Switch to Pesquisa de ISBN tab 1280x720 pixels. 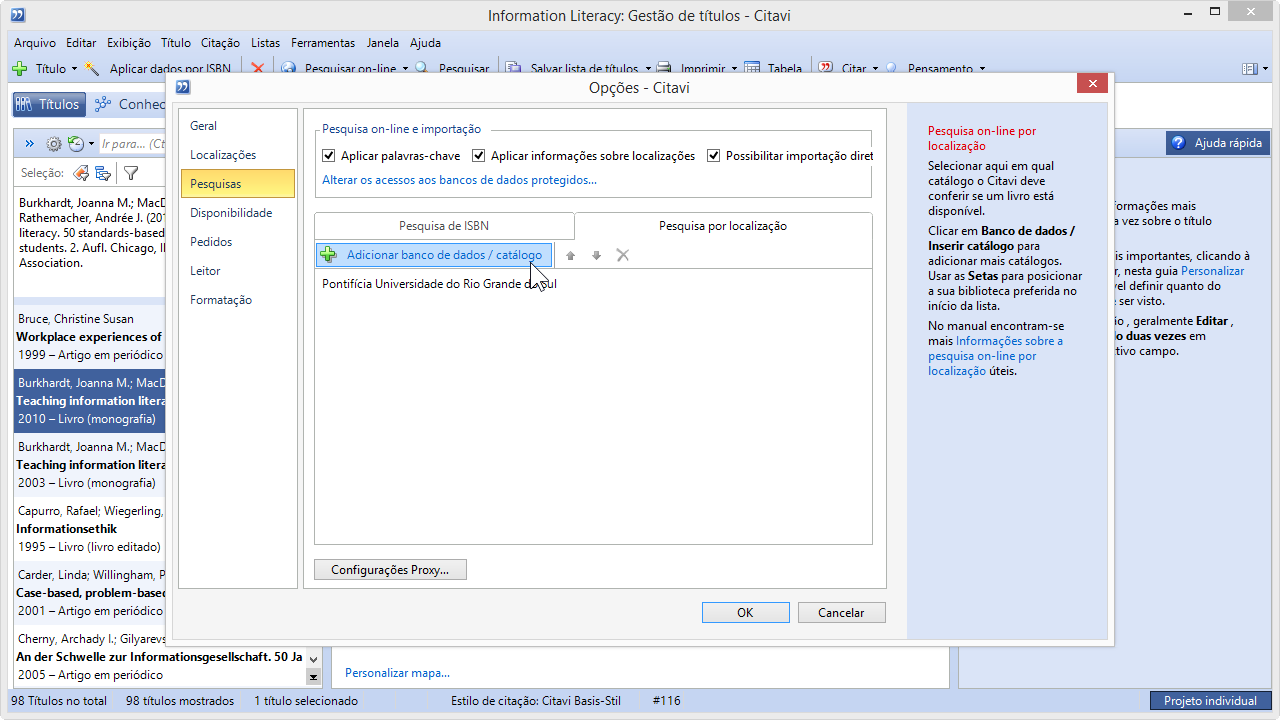tap(444, 226)
